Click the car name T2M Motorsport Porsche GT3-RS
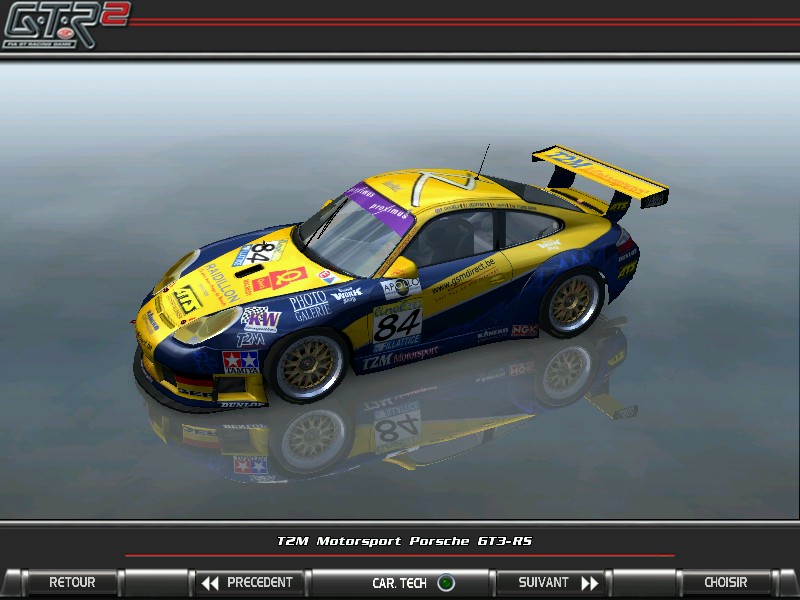Viewport: 800px width, 600px height. 404,541
